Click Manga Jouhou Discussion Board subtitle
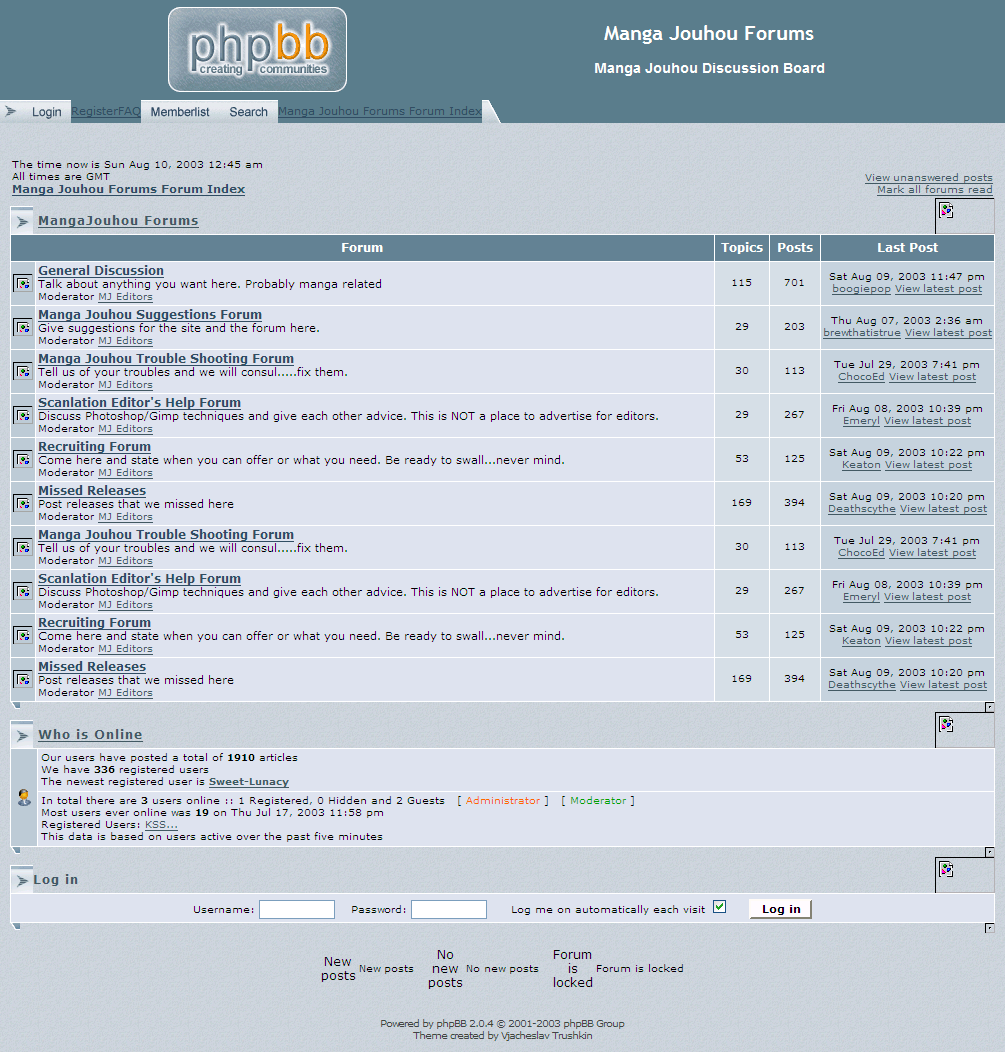The height and width of the screenshot is (1052, 1005). (709, 68)
